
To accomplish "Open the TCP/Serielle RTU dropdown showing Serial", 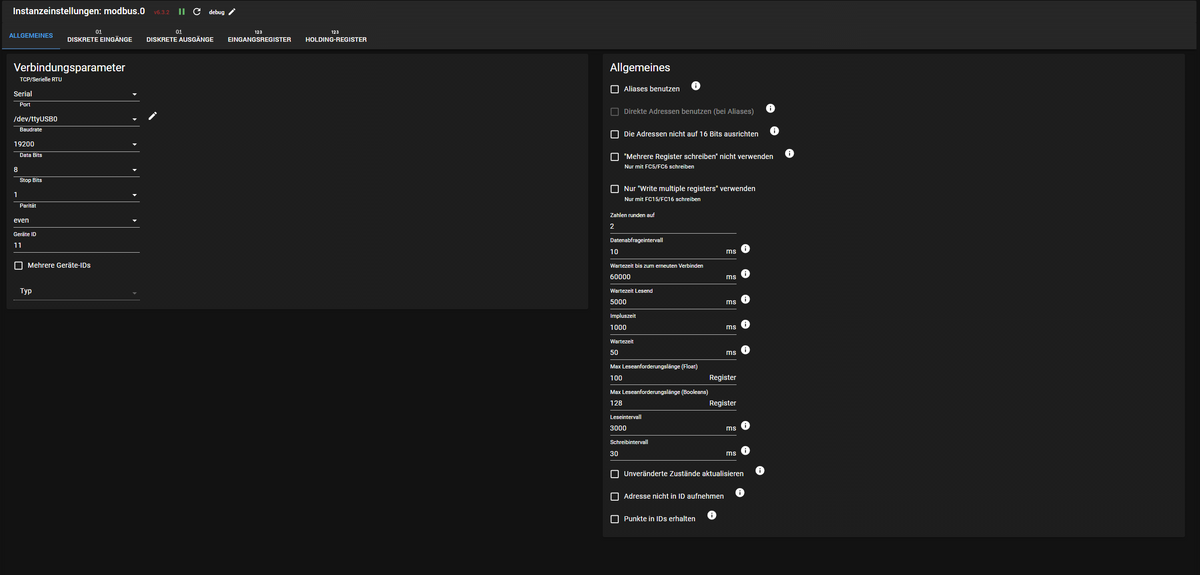I will tap(76, 94).
